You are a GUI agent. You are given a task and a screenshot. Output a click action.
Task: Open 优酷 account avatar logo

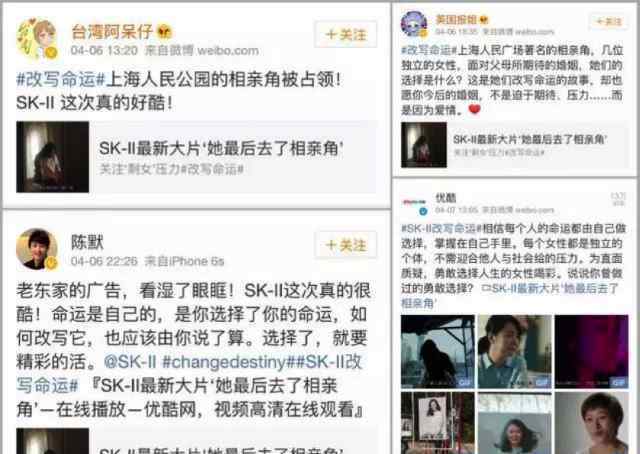413,203
